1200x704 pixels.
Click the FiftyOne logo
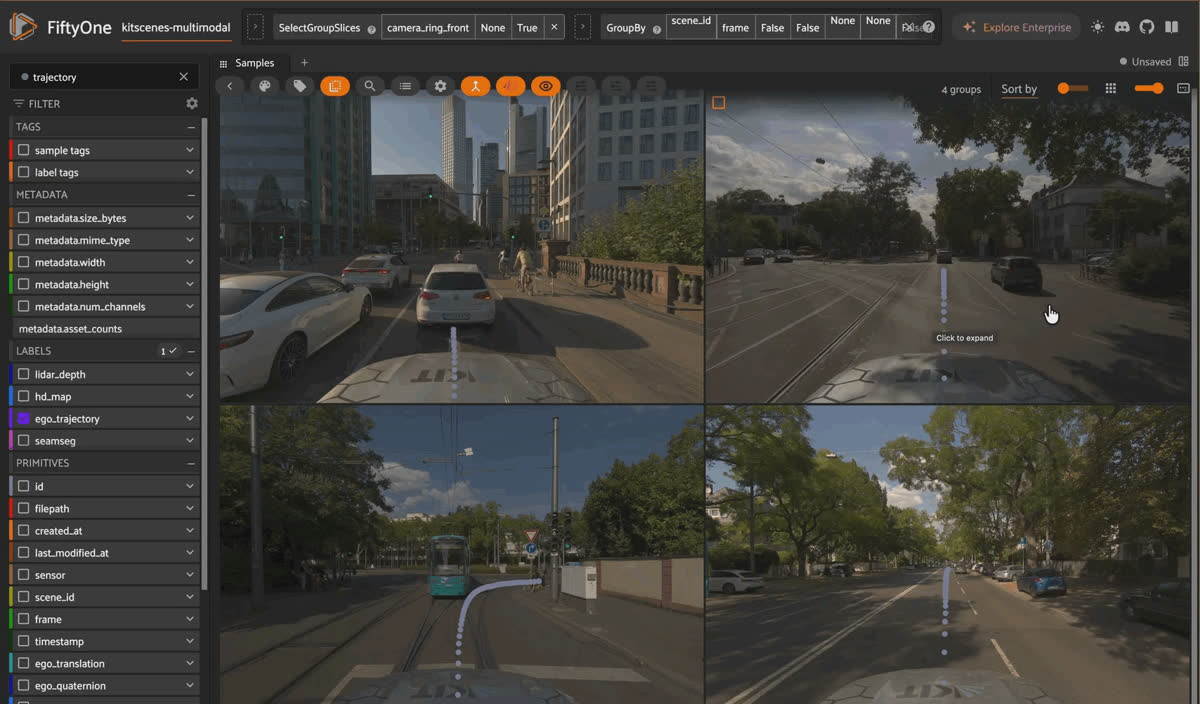(23, 27)
